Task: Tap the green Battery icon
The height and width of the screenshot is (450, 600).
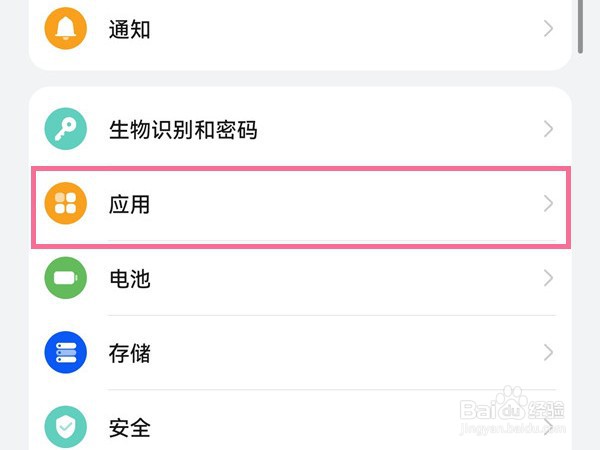Action: click(x=66, y=278)
